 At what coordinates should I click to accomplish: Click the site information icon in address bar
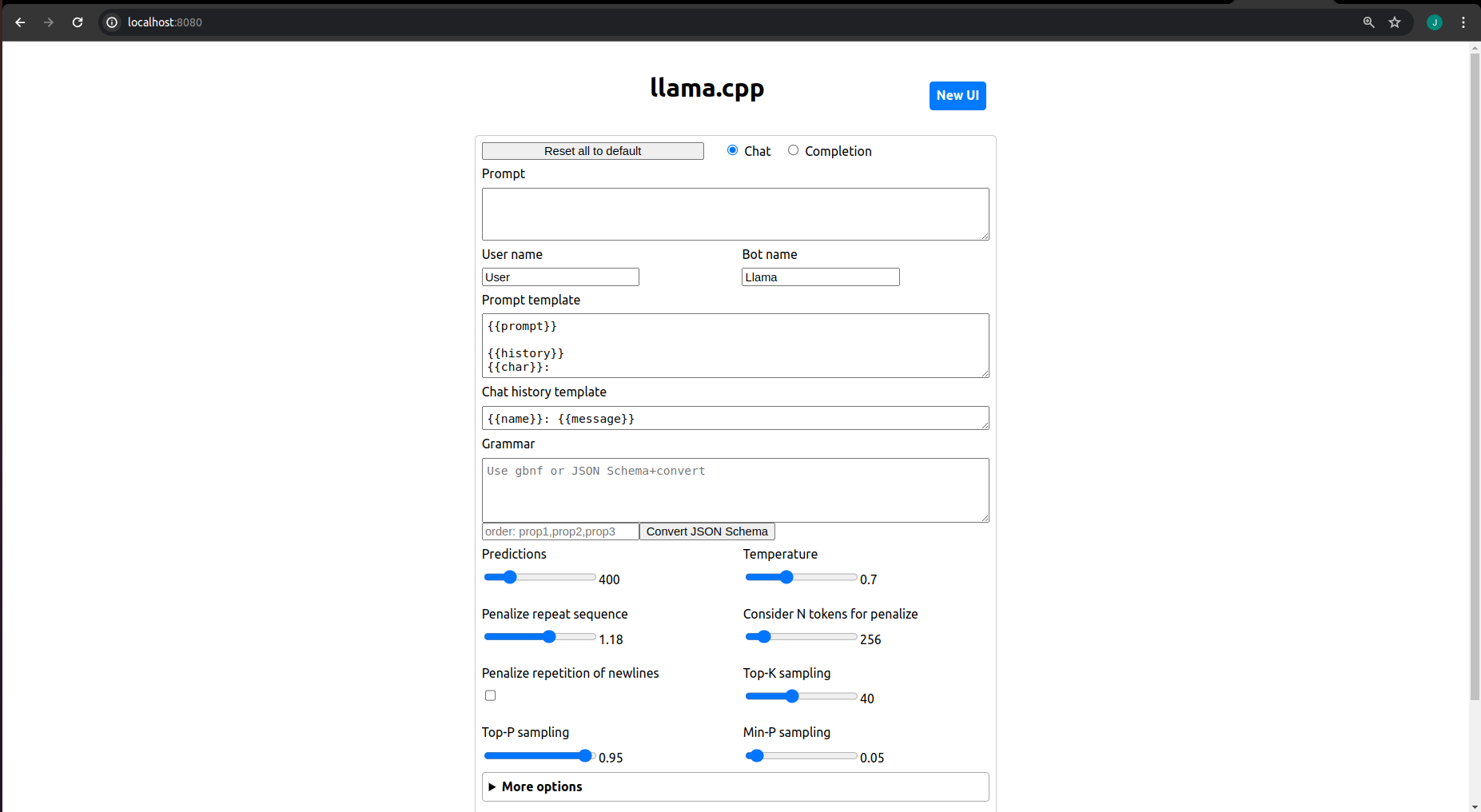(x=111, y=22)
